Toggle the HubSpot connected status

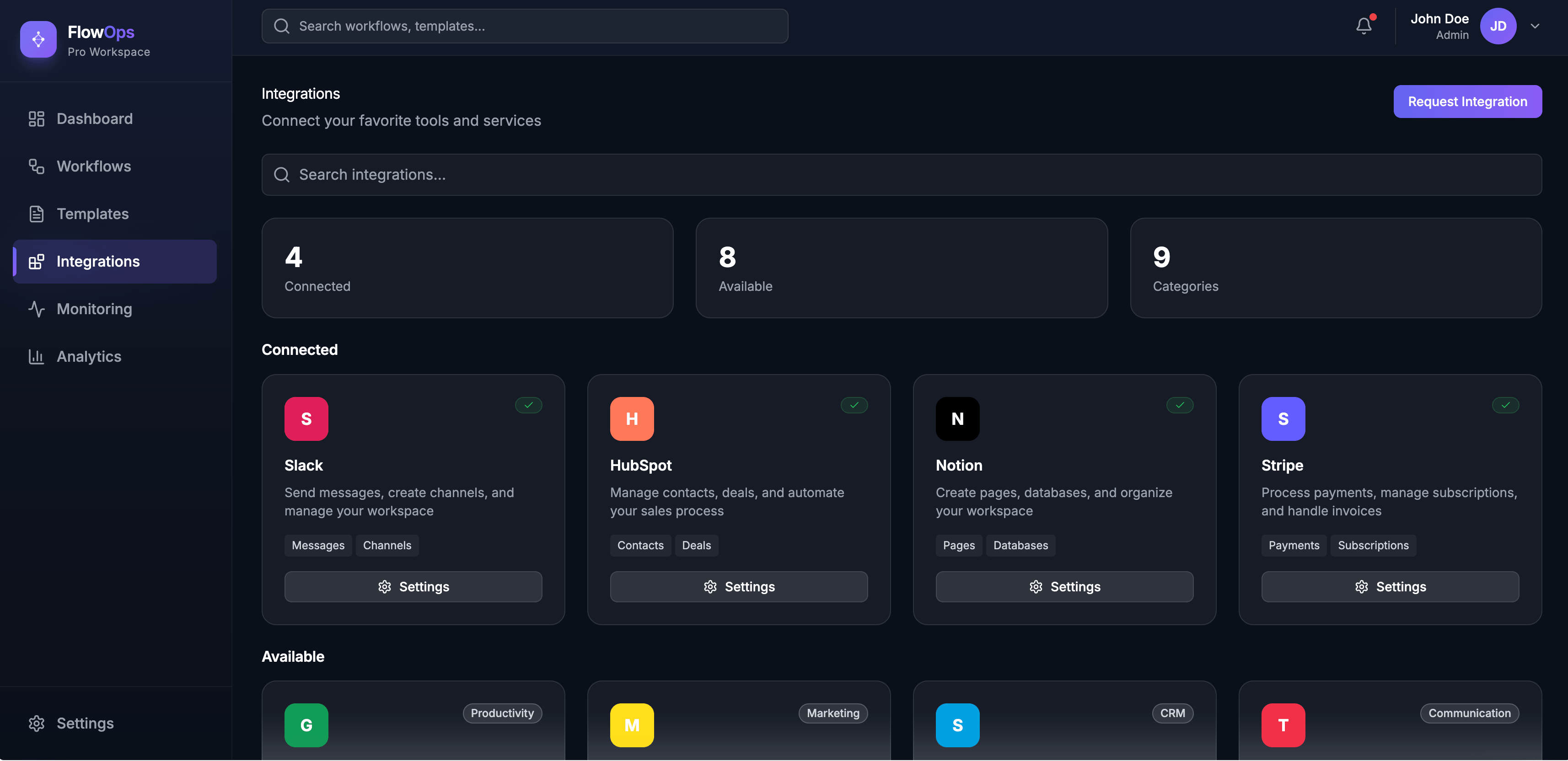coord(854,405)
